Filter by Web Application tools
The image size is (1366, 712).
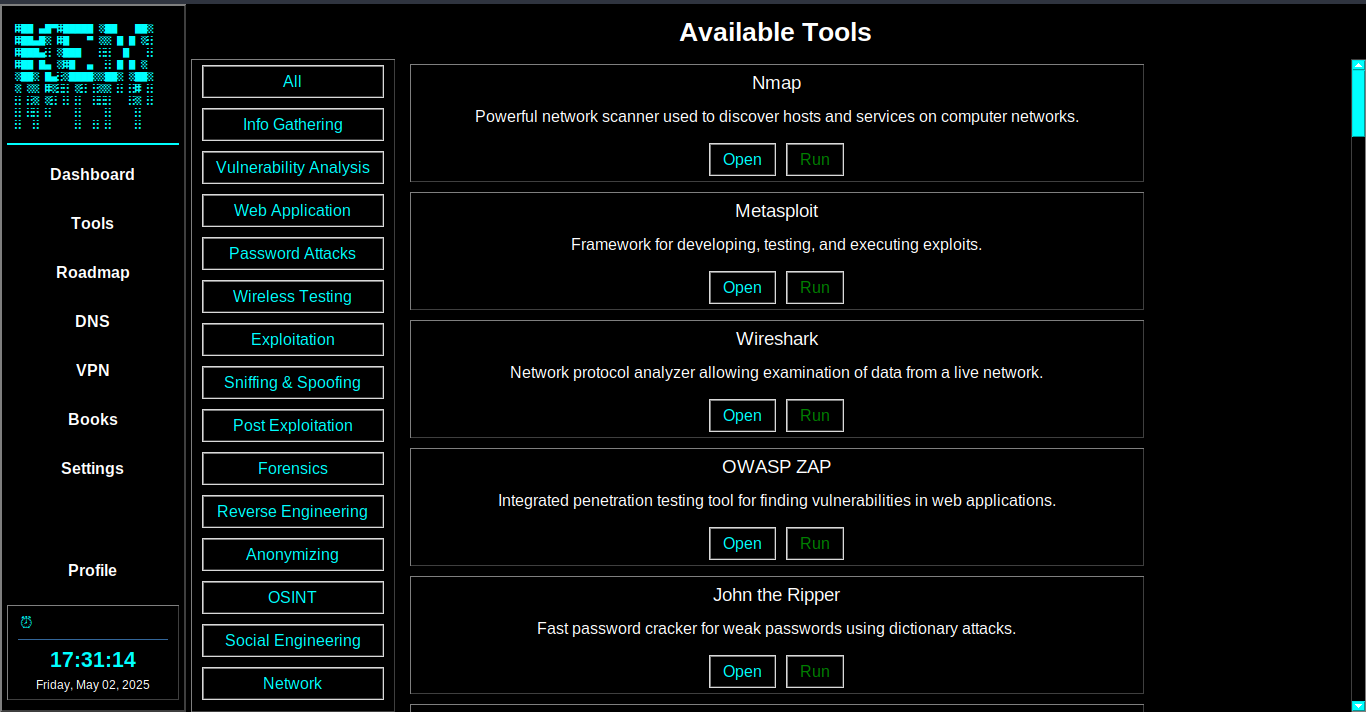(x=293, y=211)
